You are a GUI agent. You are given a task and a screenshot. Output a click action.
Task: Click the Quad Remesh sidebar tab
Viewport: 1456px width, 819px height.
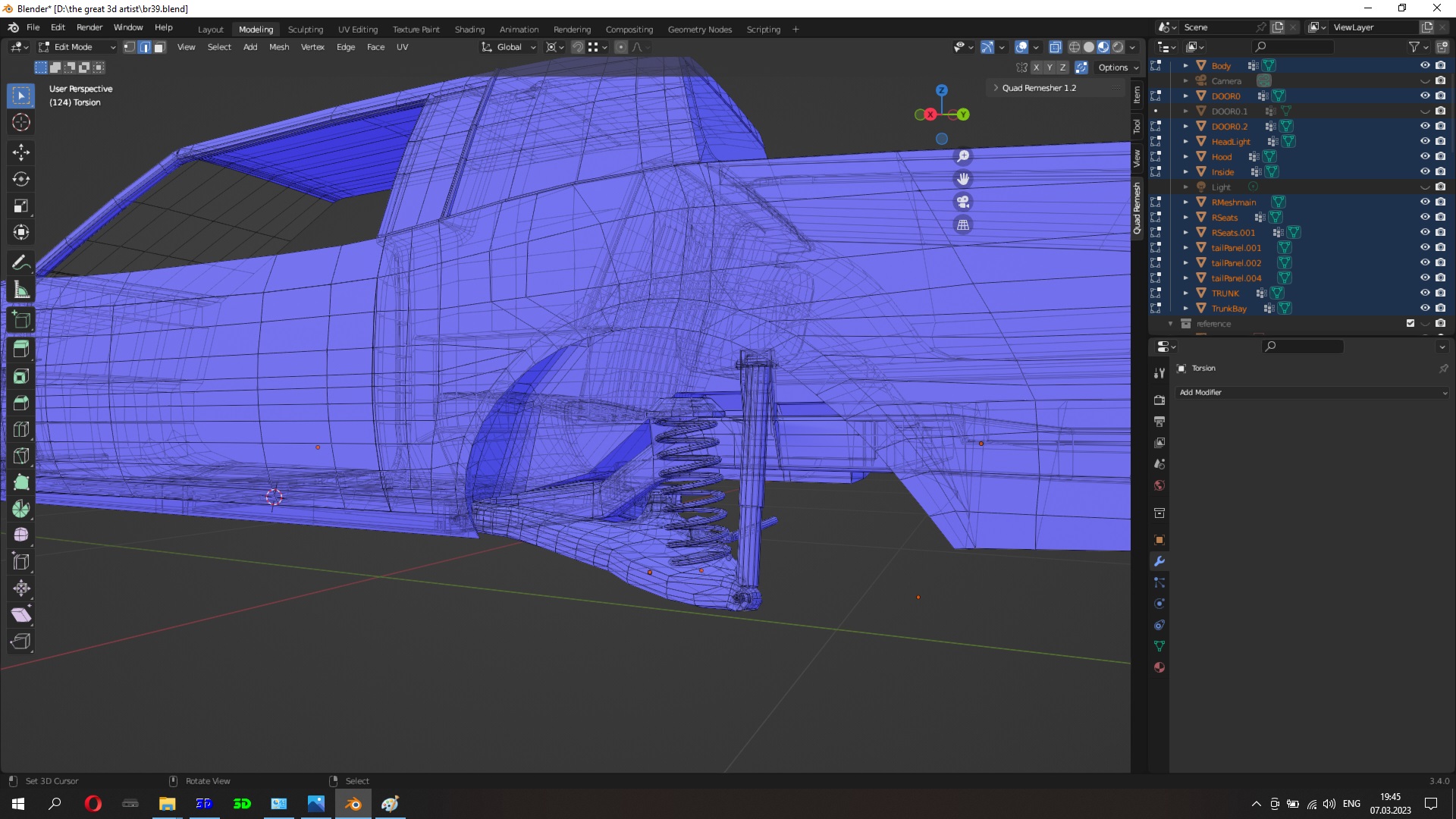[1137, 209]
